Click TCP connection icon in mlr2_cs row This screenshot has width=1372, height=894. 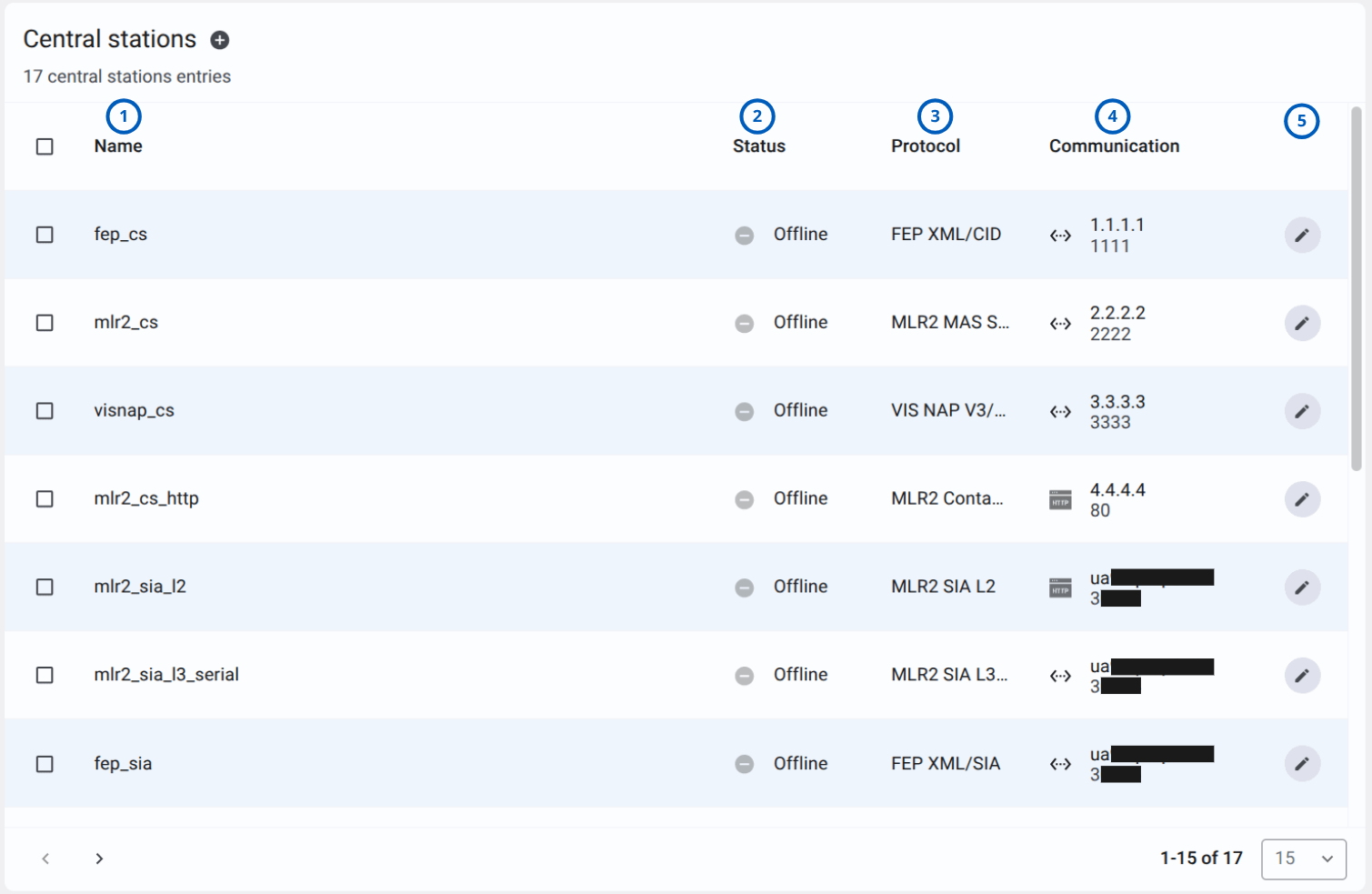coord(1060,324)
